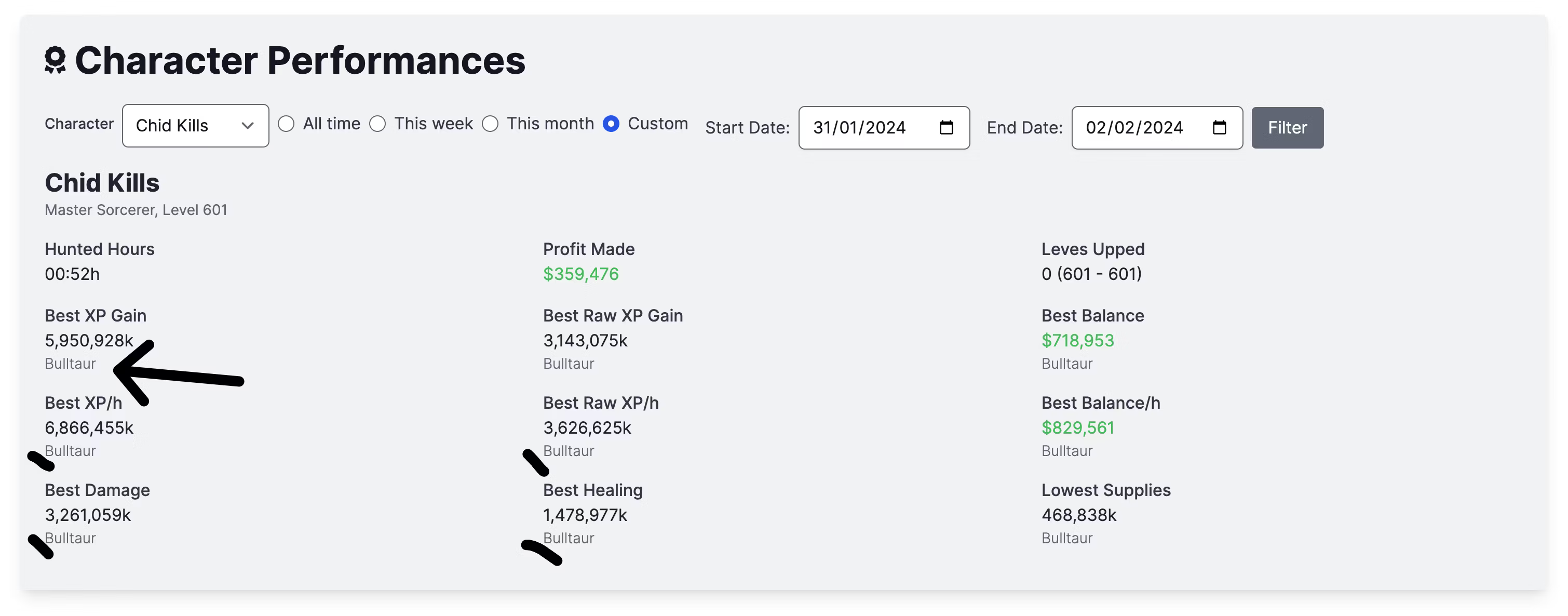Open the Chid Kills character selector
Image resolution: width=1568 pixels, height=616 pixels.
coord(195,126)
